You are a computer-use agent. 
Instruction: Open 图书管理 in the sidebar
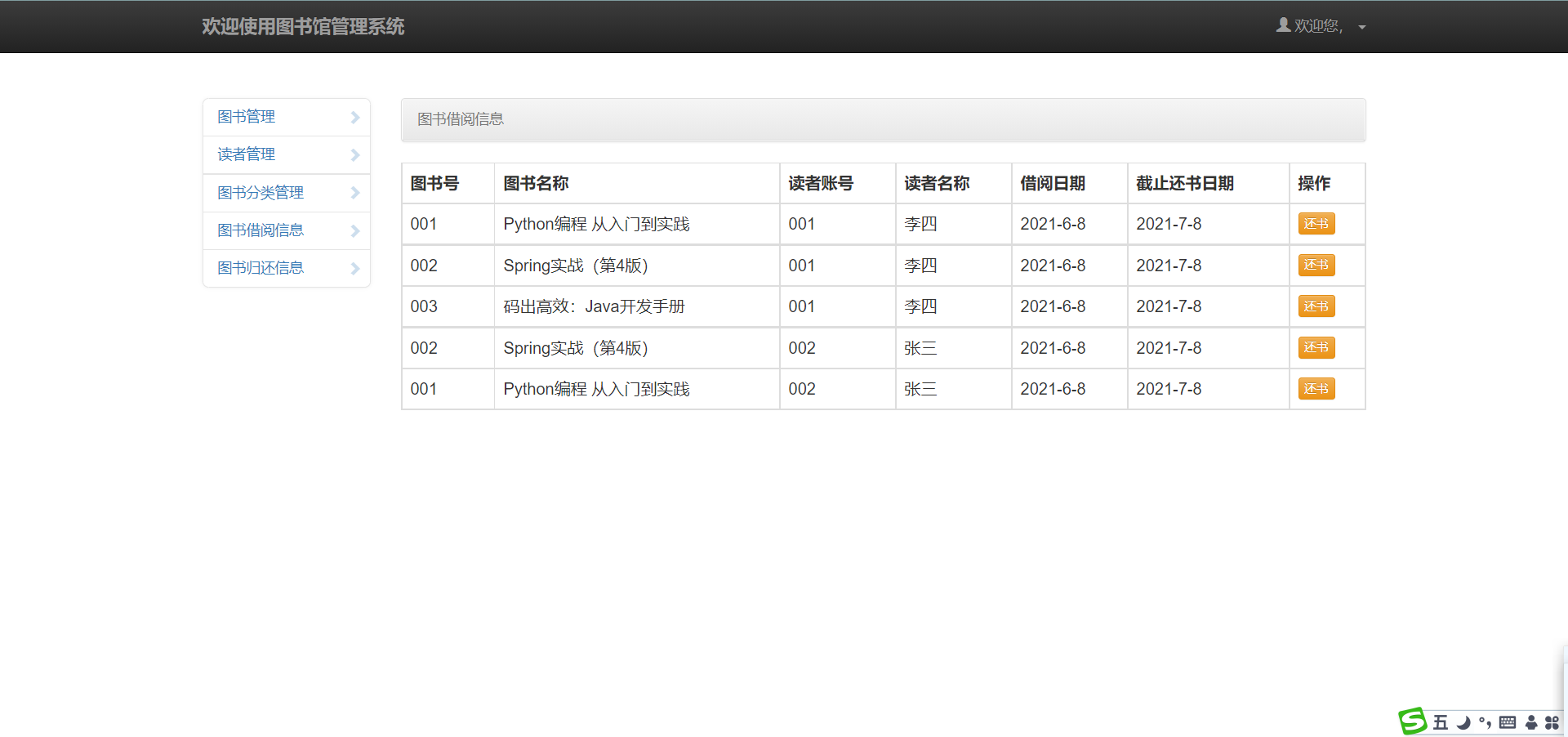click(x=287, y=117)
